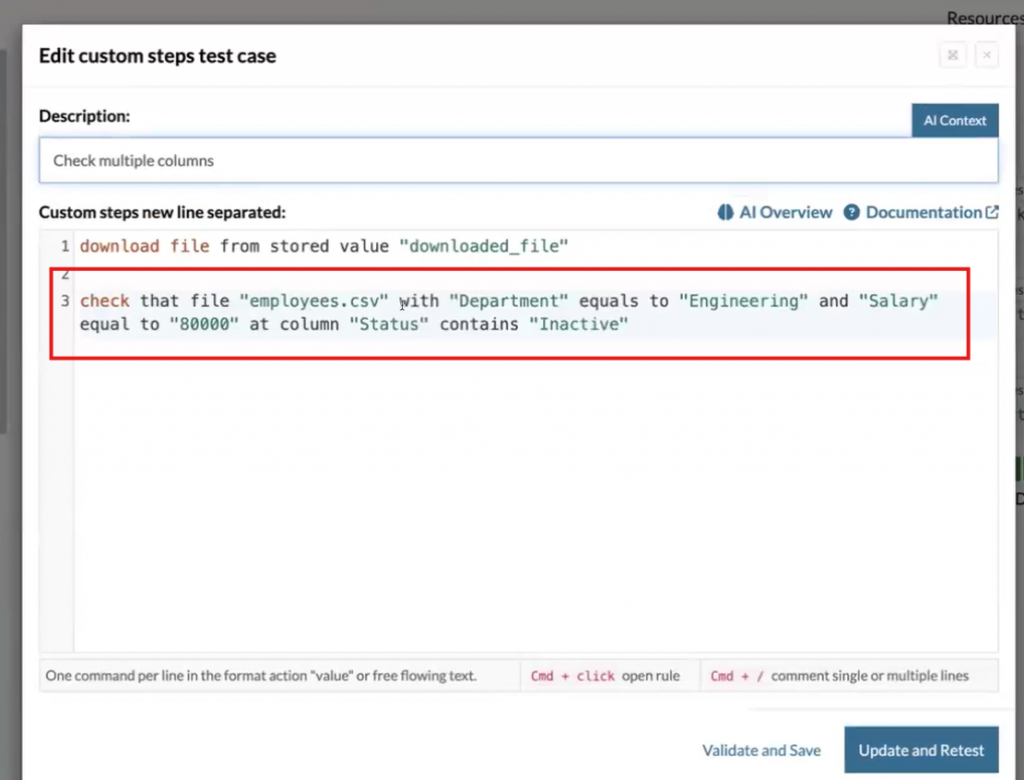Click the Documentation question mark icon
The image size is (1024, 780).
pos(852,212)
